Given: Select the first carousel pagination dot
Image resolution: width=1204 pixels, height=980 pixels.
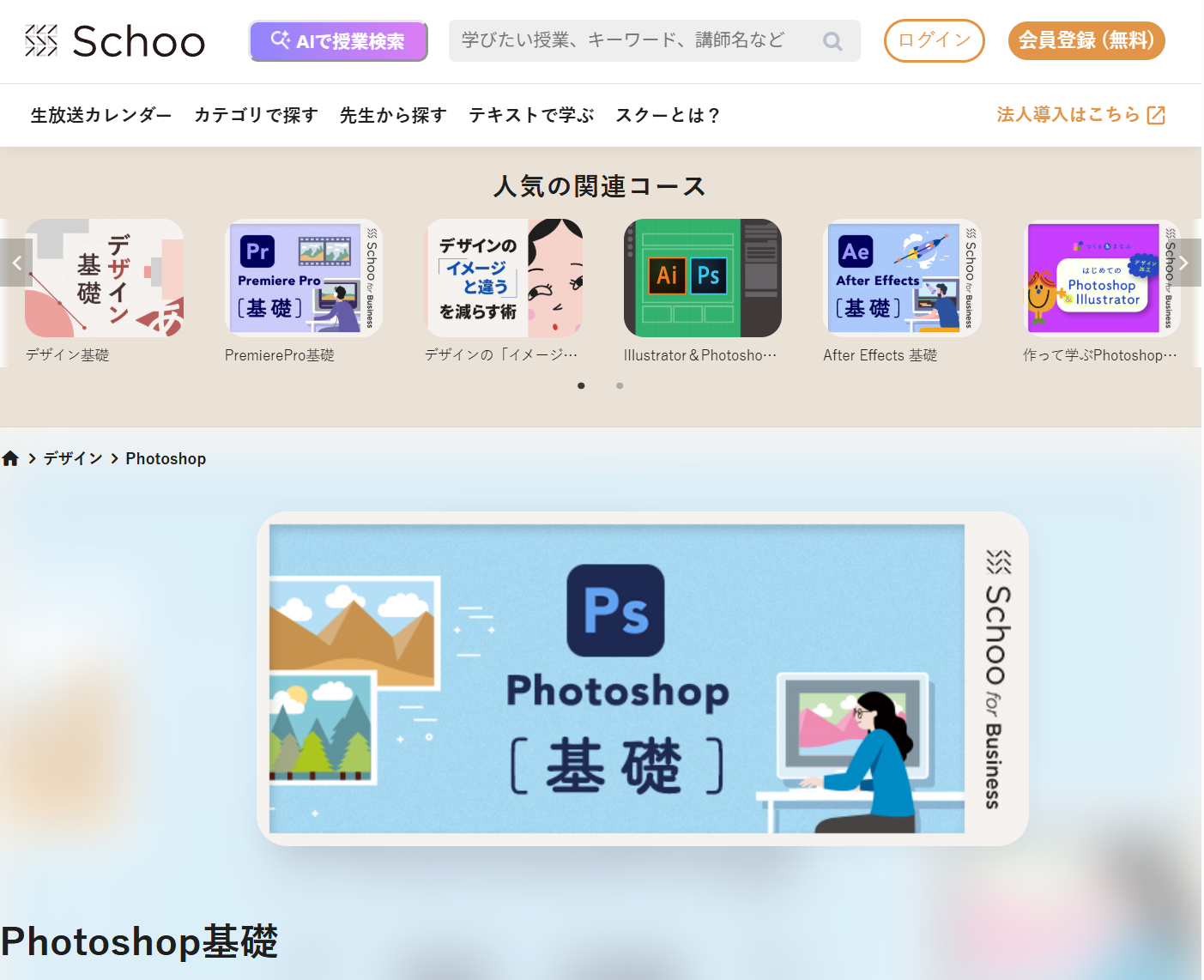Looking at the screenshot, I should (x=582, y=385).
